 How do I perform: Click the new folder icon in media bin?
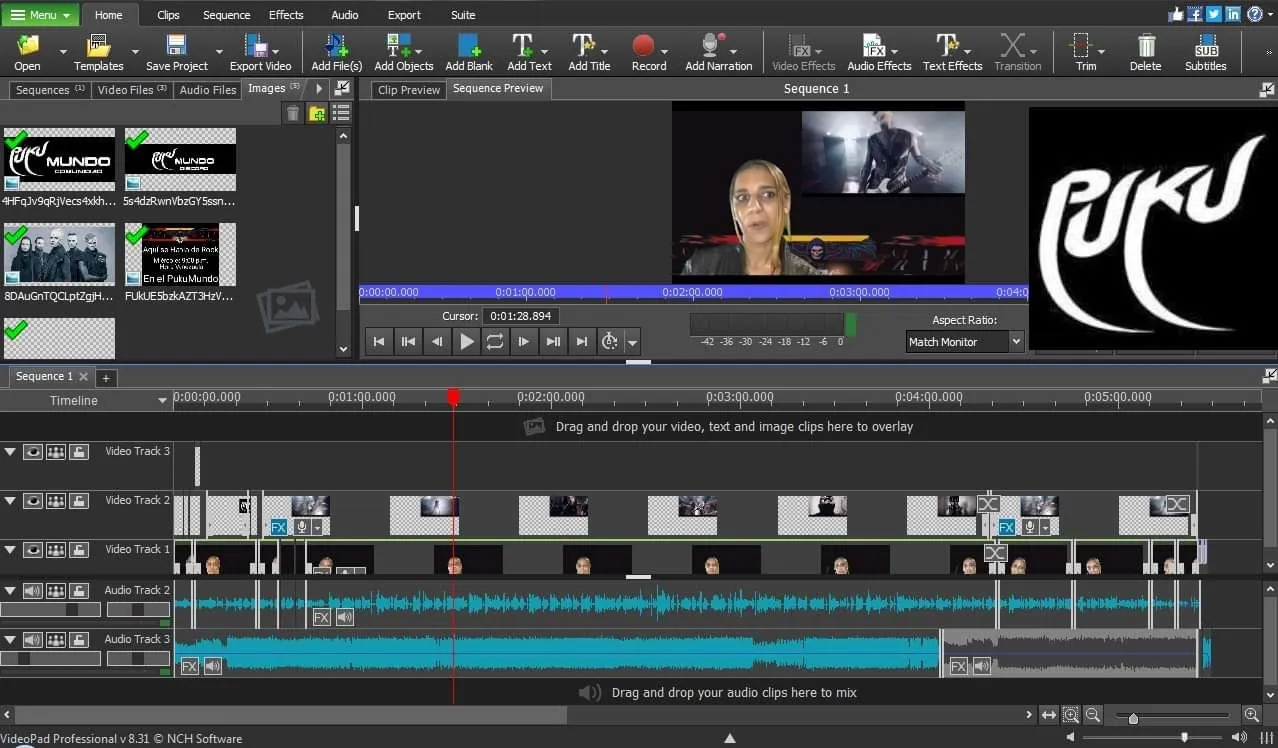[317, 113]
